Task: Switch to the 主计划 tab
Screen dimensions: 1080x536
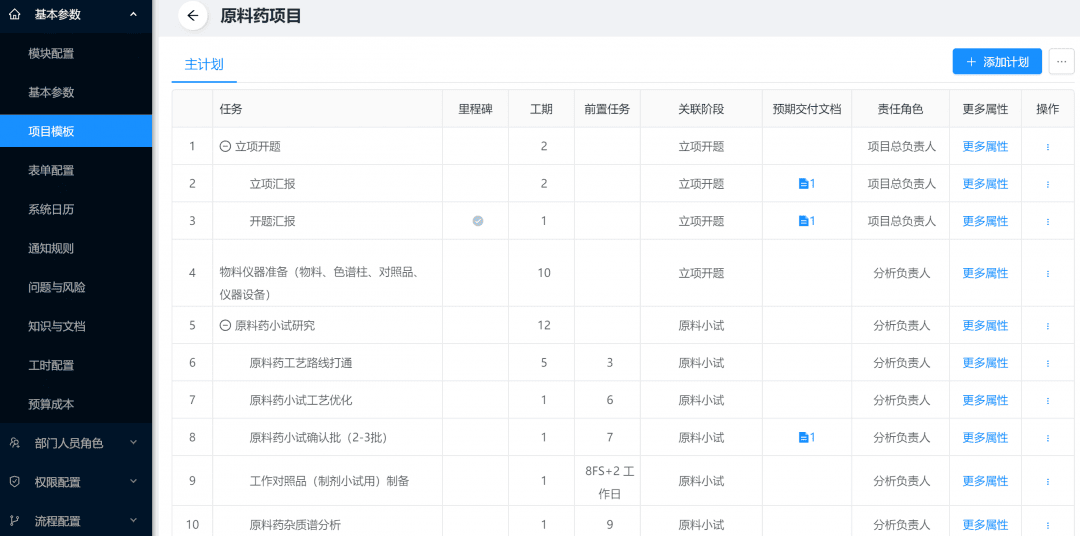Action: coord(204,65)
